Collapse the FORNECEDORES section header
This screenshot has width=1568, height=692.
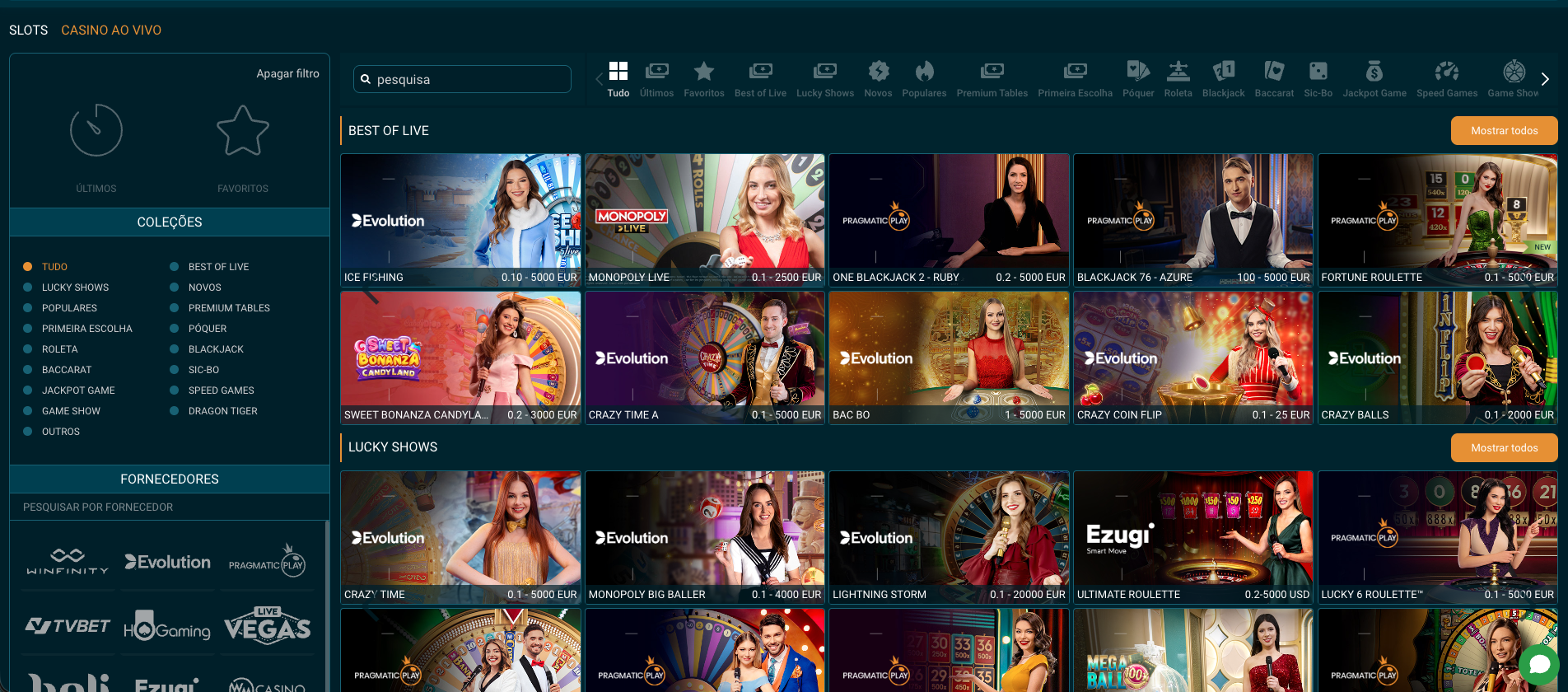pyautogui.click(x=170, y=479)
